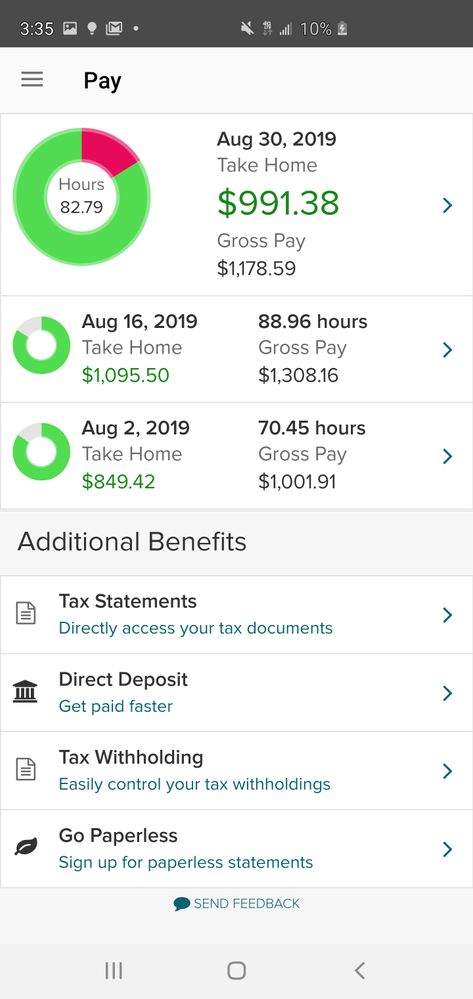
Task: Open Tax Statements chevron arrow
Action: pyautogui.click(x=448, y=615)
